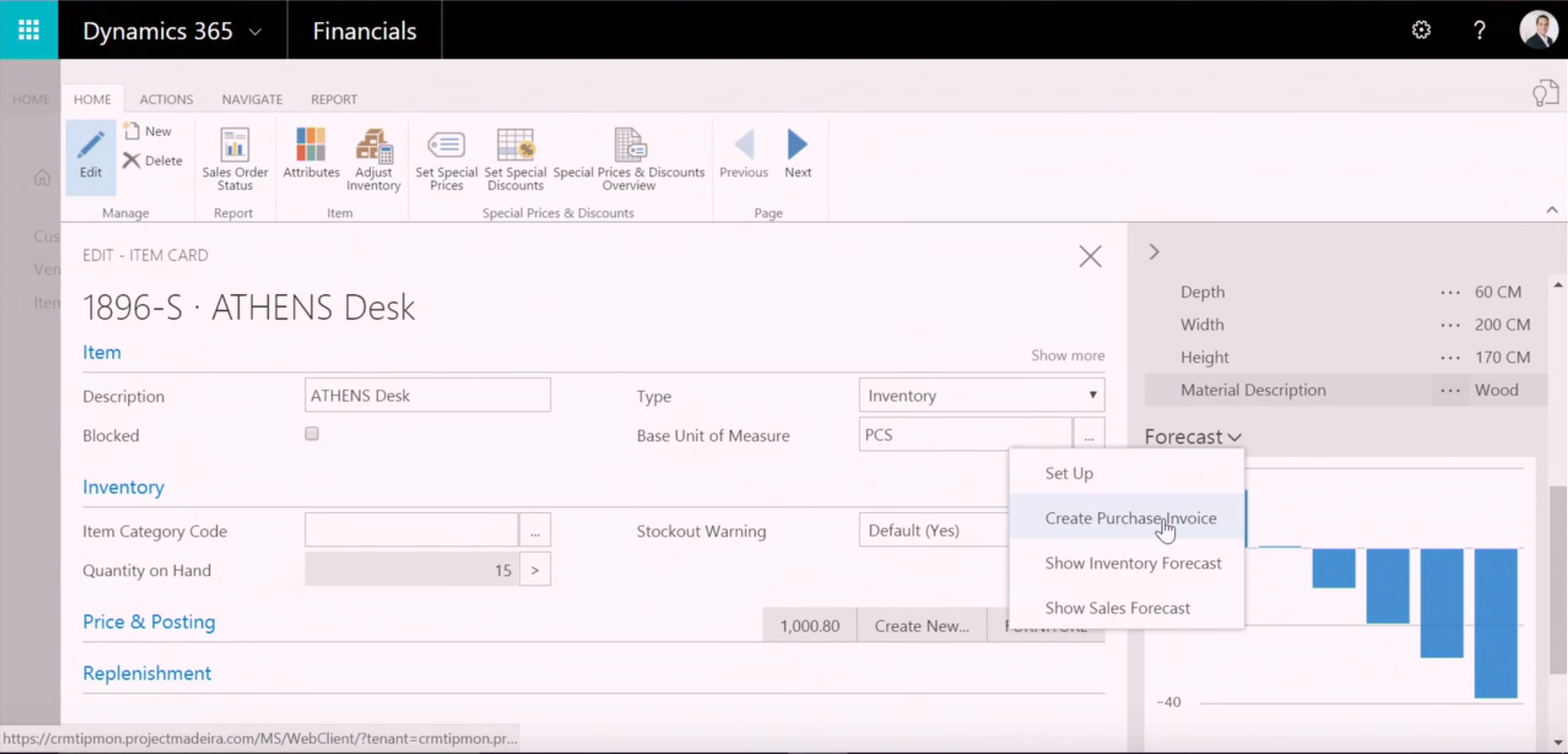Screen dimensions: 1568x754
Task: Edit the Description text field
Action: point(427,395)
